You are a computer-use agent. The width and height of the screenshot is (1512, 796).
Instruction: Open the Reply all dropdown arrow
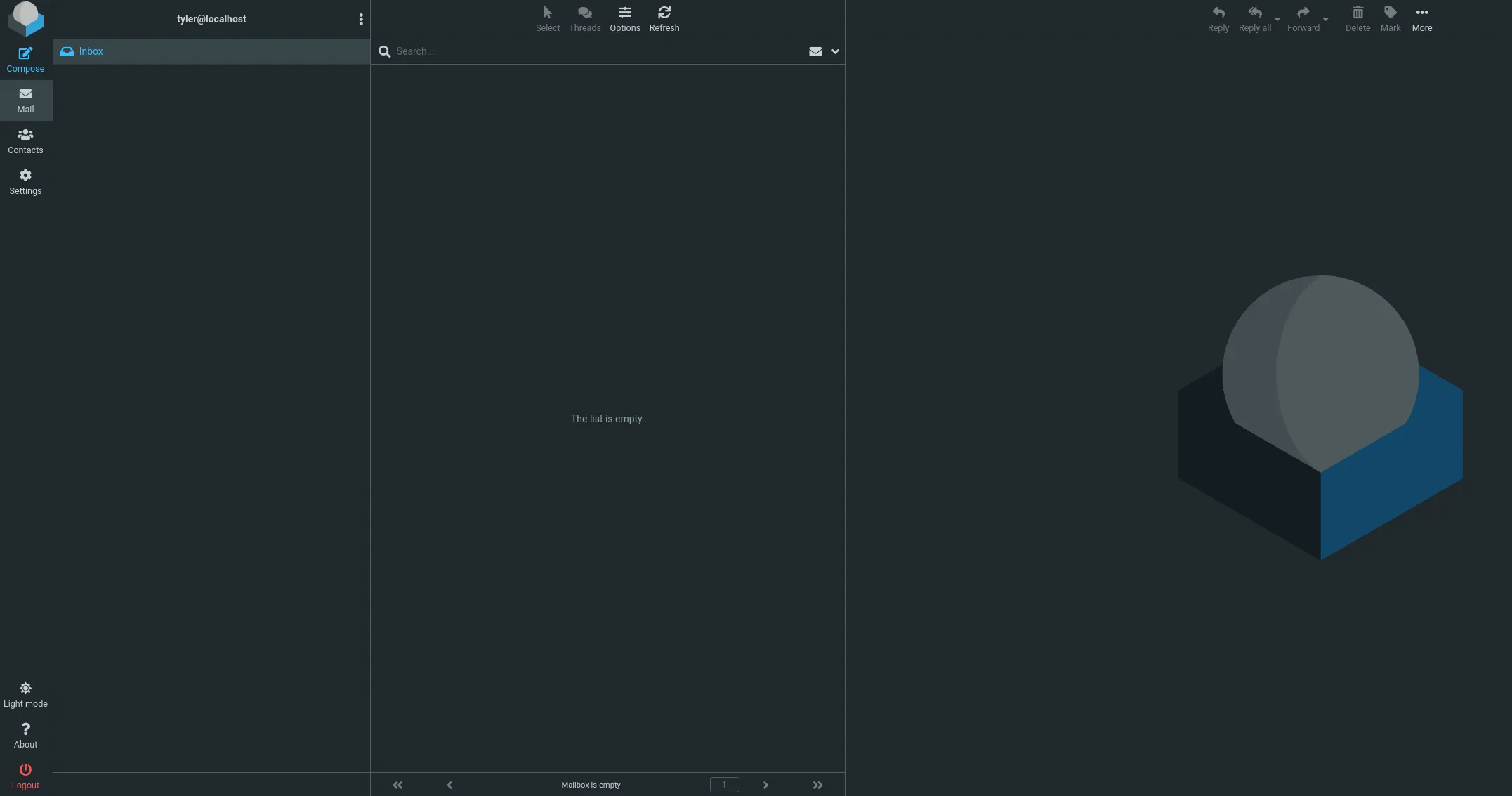coord(1277,20)
